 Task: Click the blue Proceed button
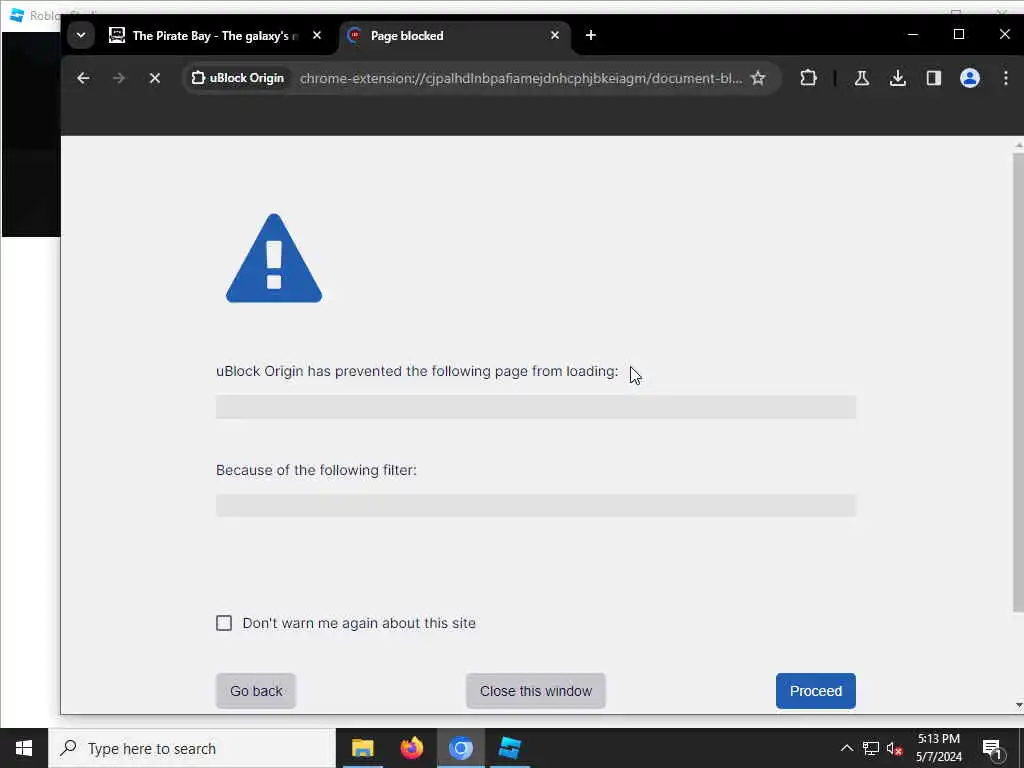(x=816, y=691)
